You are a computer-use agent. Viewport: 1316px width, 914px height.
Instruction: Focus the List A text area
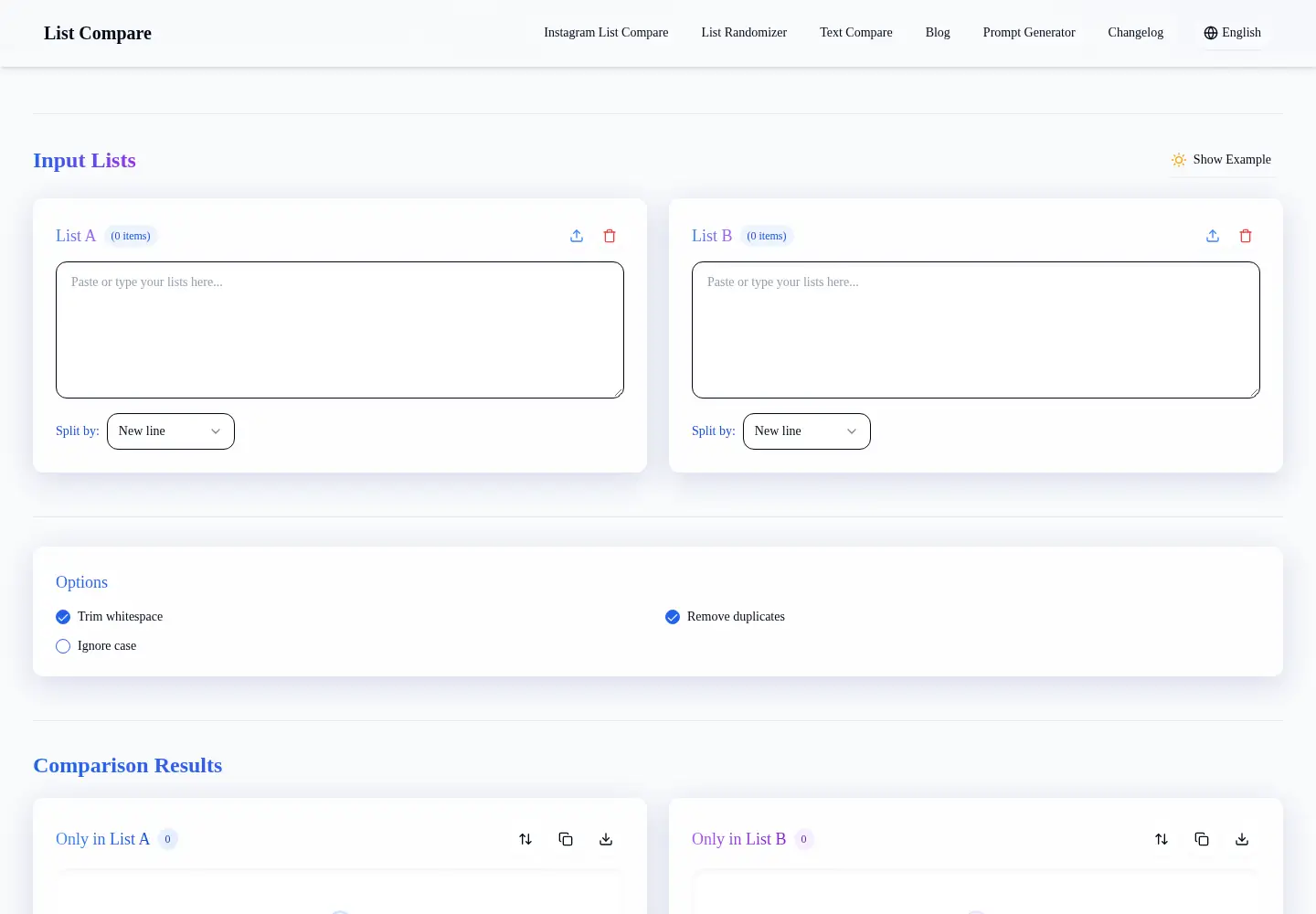(340, 330)
